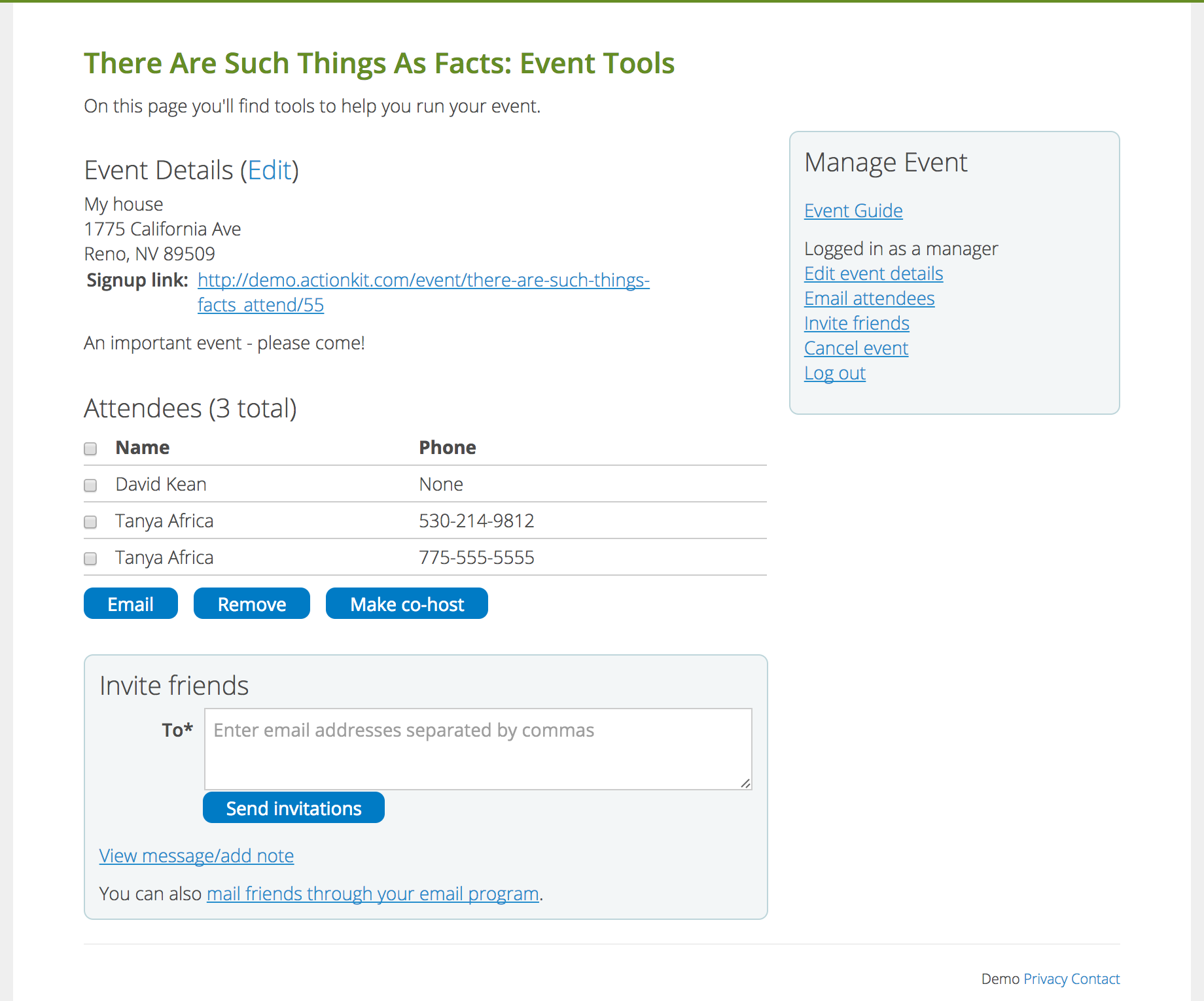Select checkbox for Tanya Africa 530-214-9812
The image size is (1204, 1001).
coord(90,522)
